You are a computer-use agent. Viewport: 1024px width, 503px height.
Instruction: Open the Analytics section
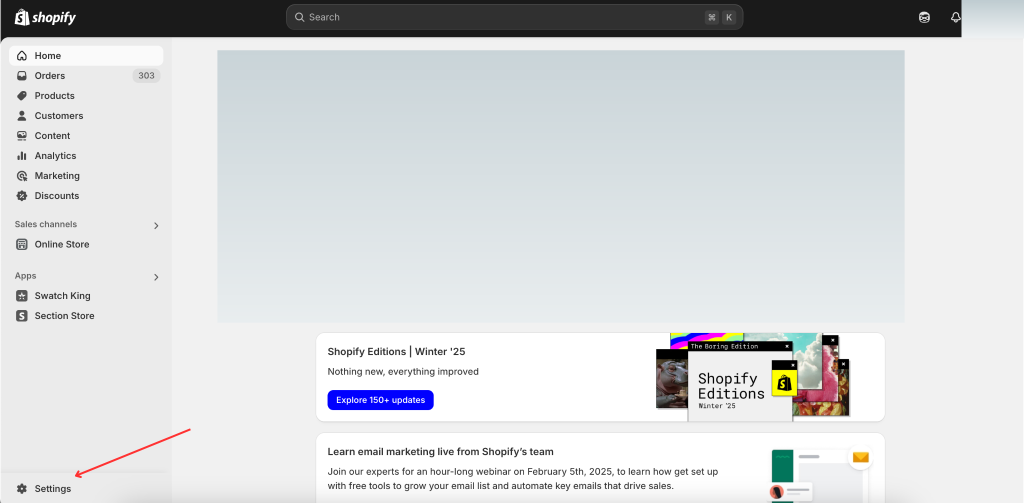(x=86, y=155)
